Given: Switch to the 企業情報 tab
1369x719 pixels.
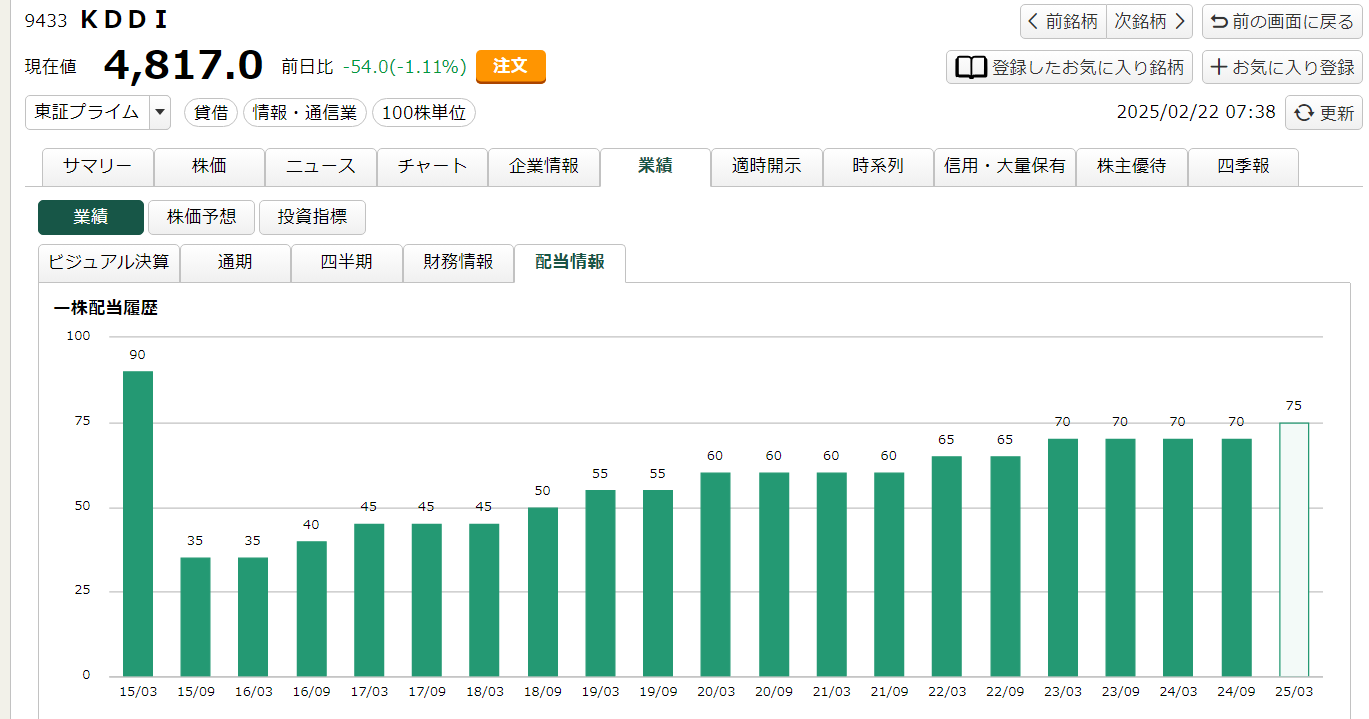Looking at the screenshot, I should click(544, 167).
